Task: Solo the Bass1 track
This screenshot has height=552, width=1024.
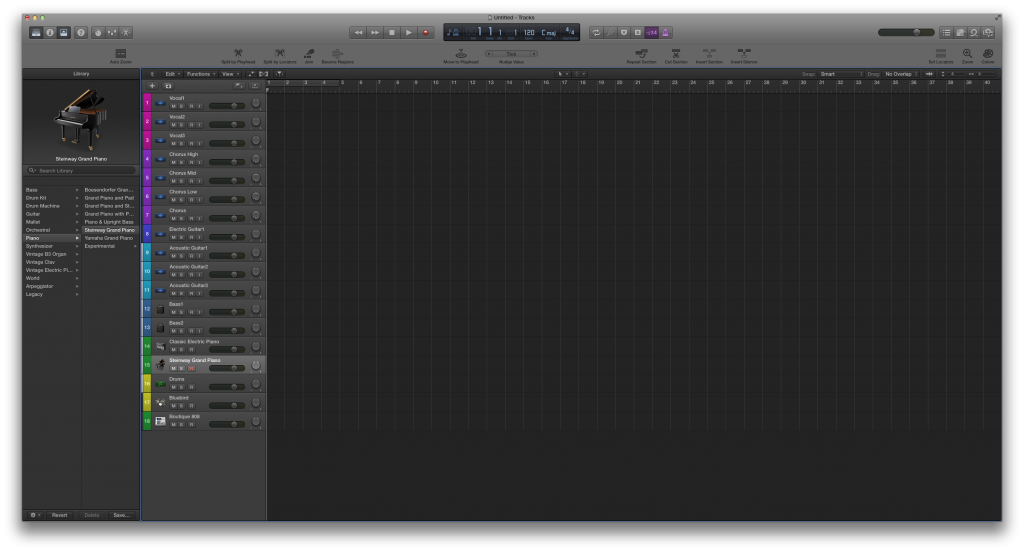Action: coord(182,312)
